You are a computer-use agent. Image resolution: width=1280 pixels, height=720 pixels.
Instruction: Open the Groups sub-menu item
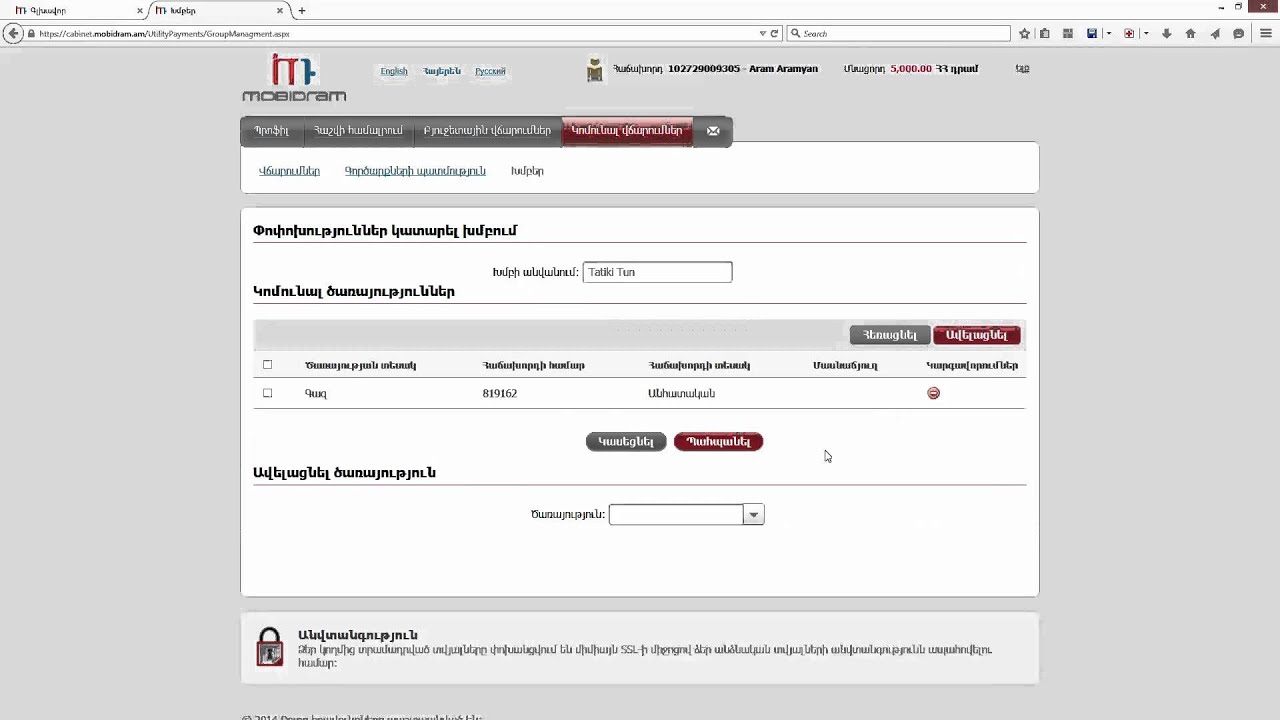tap(527, 171)
